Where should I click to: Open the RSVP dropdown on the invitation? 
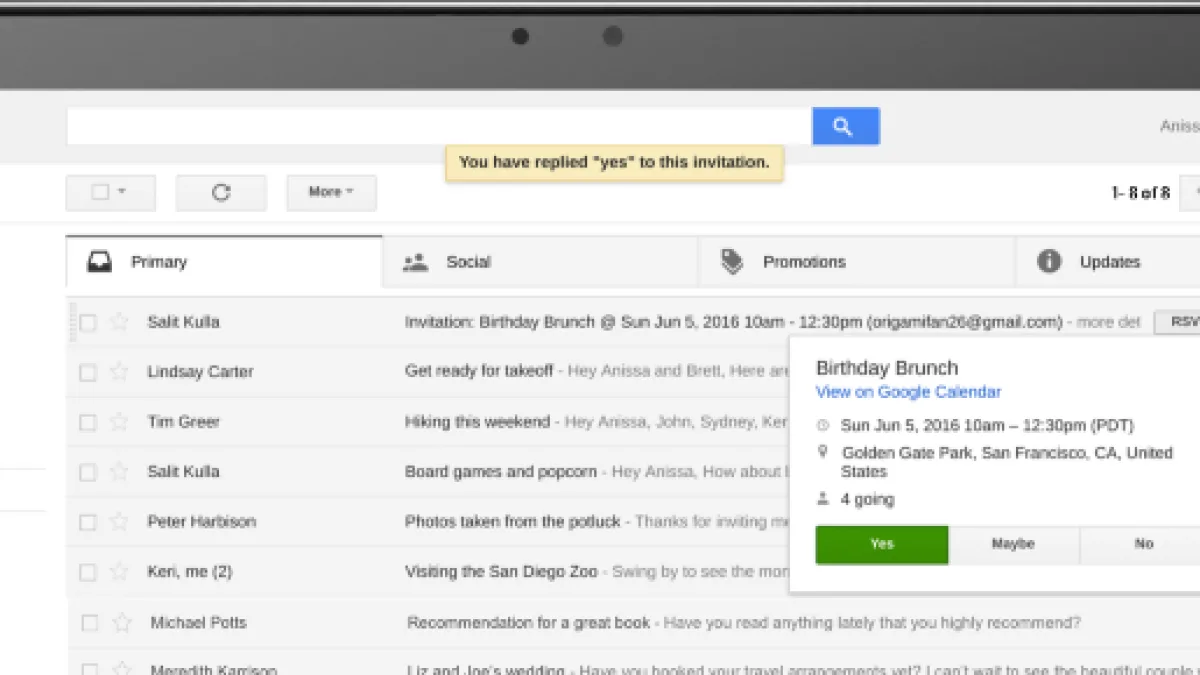1180,322
